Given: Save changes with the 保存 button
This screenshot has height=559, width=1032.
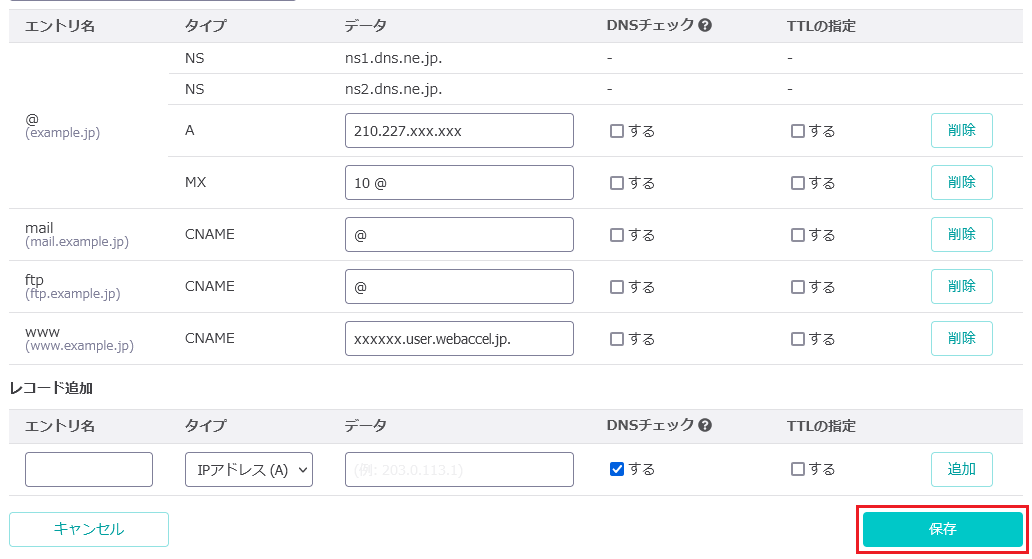Looking at the screenshot, I should pos(942,529).
